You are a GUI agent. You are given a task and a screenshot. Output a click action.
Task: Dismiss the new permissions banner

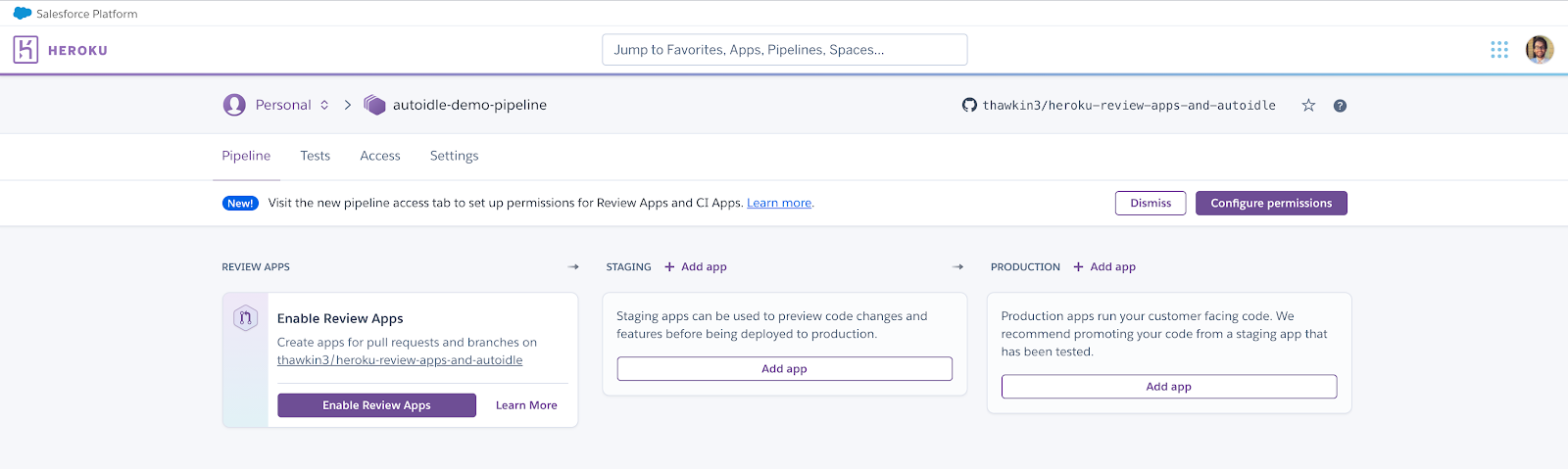tap(1151, 203)
